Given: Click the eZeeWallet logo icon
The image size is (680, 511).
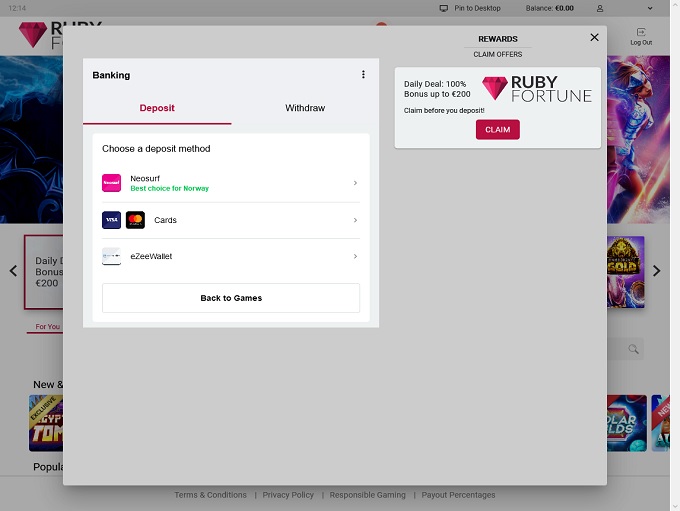Looking at the screenshot, I should [x=111, y=257].
